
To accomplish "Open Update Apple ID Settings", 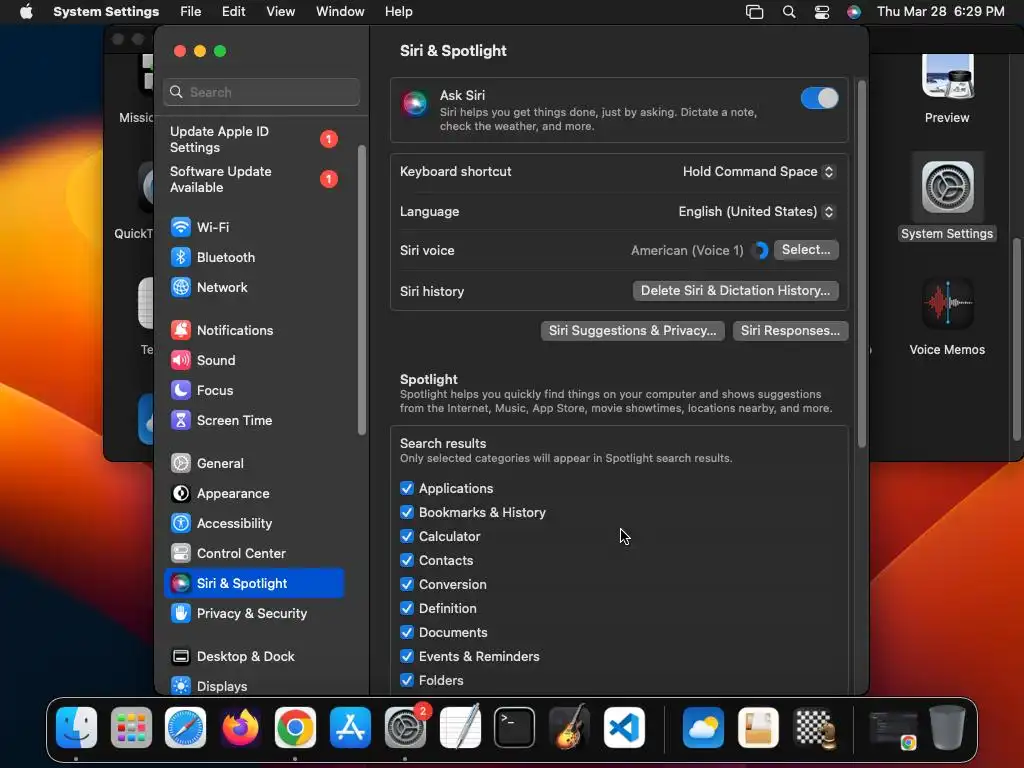I will click(254, 140).
